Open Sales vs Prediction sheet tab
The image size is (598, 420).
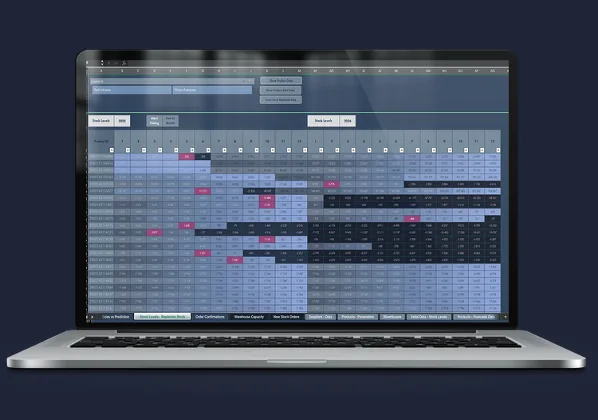coord(115,317)
